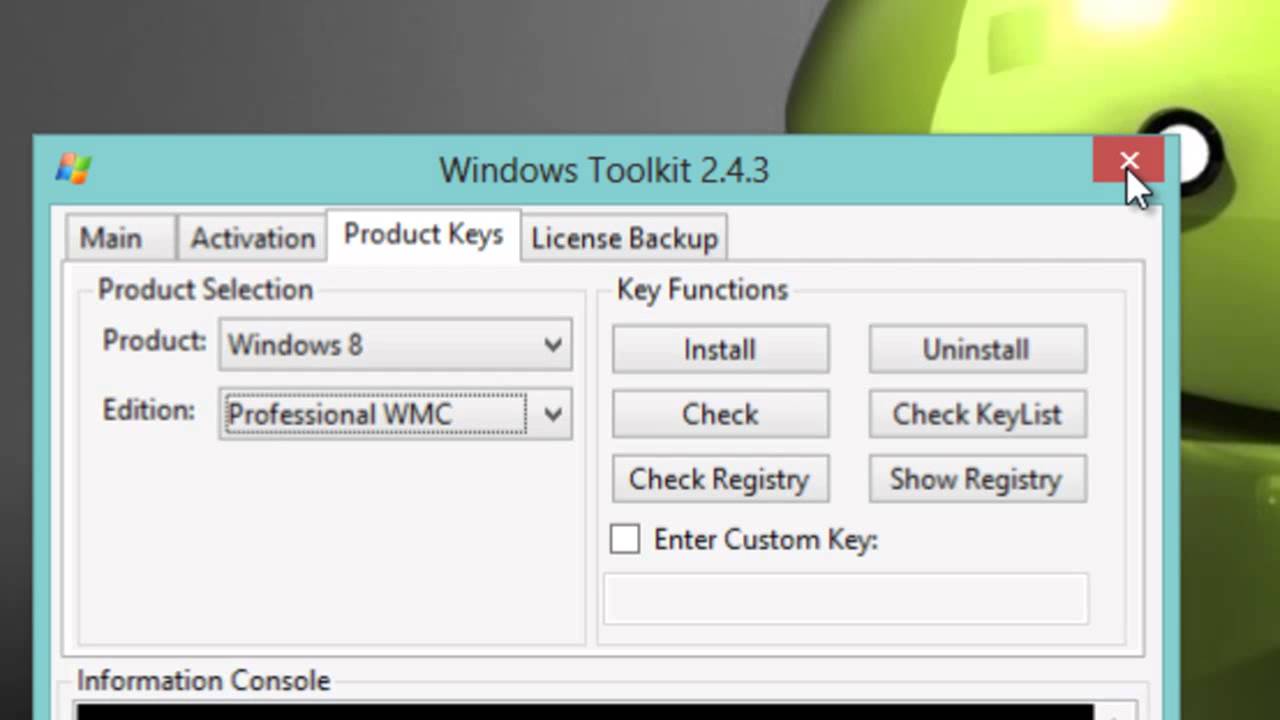Click the Windows Toolkit 2.4.3 title text
1280x720 pixels.
pyautogui.click(x=604, y=169)
